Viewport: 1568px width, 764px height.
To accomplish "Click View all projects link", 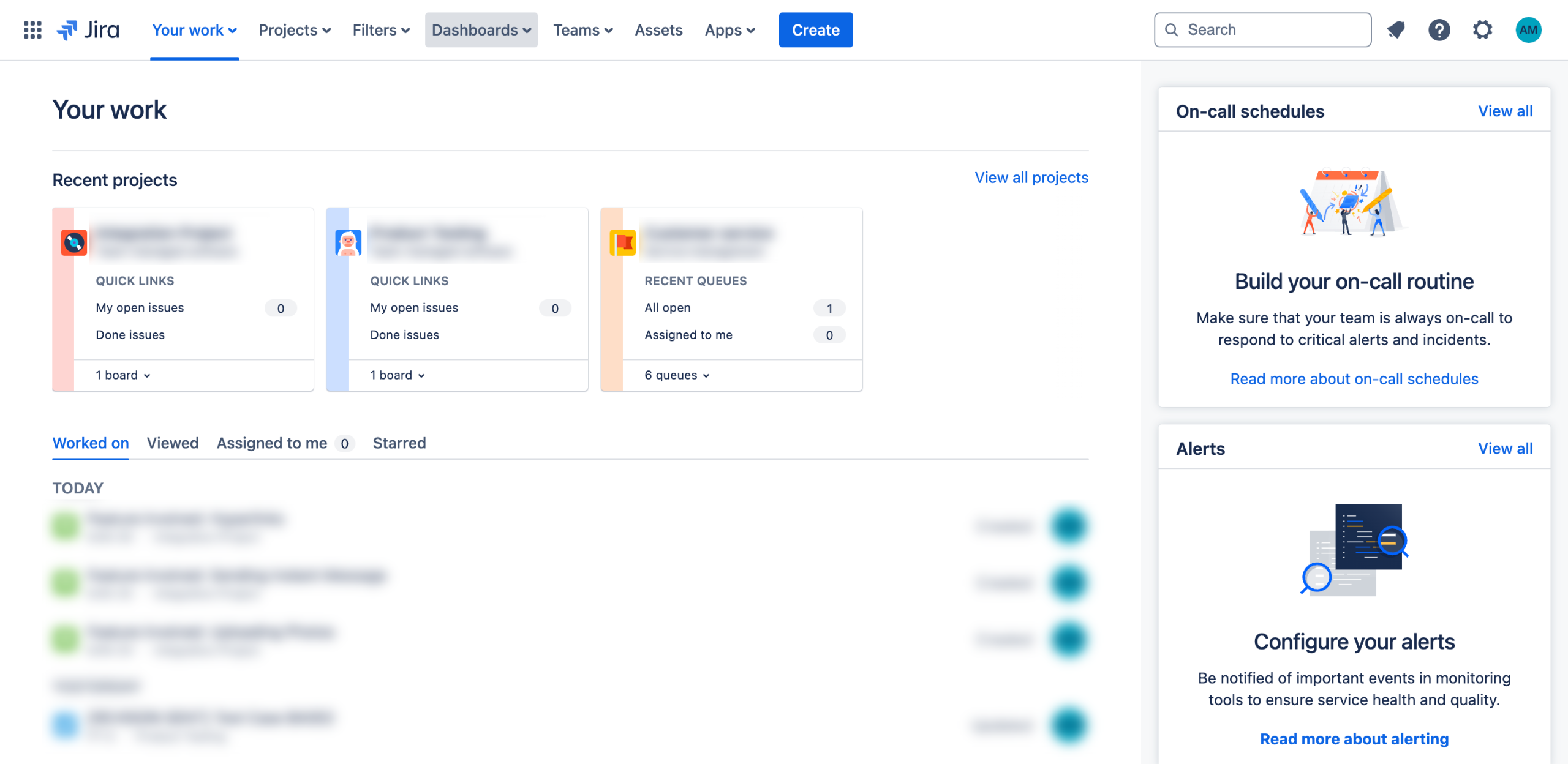I will click(x=1031, y=178).
